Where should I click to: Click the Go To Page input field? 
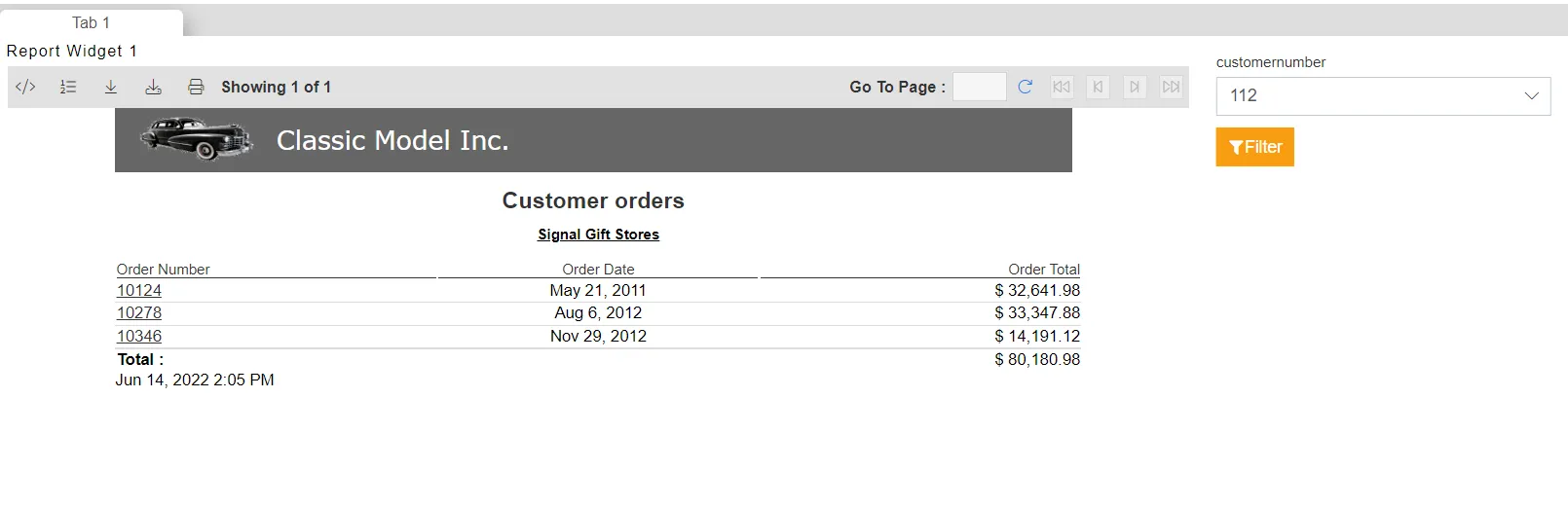tap(979, 87)
